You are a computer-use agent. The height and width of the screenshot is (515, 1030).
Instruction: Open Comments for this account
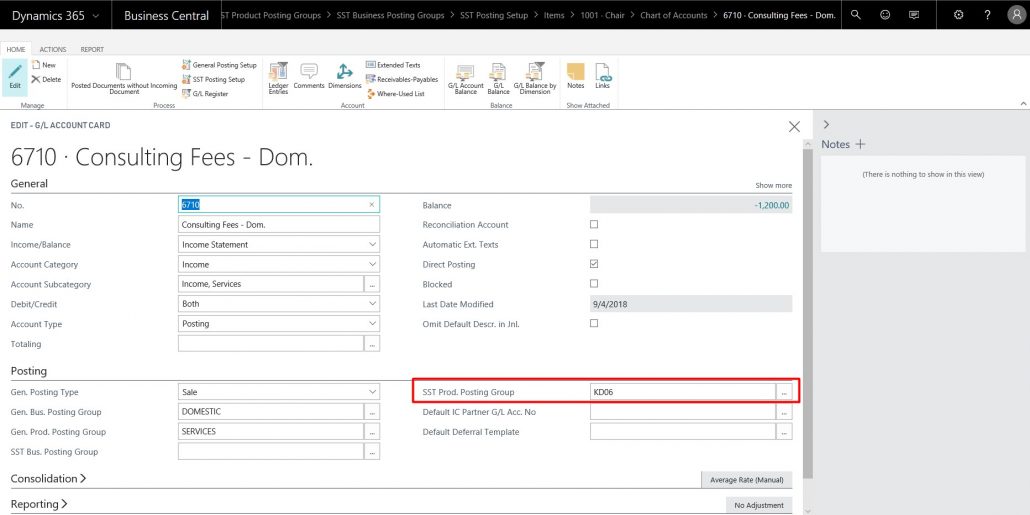[x=309, y=78]
